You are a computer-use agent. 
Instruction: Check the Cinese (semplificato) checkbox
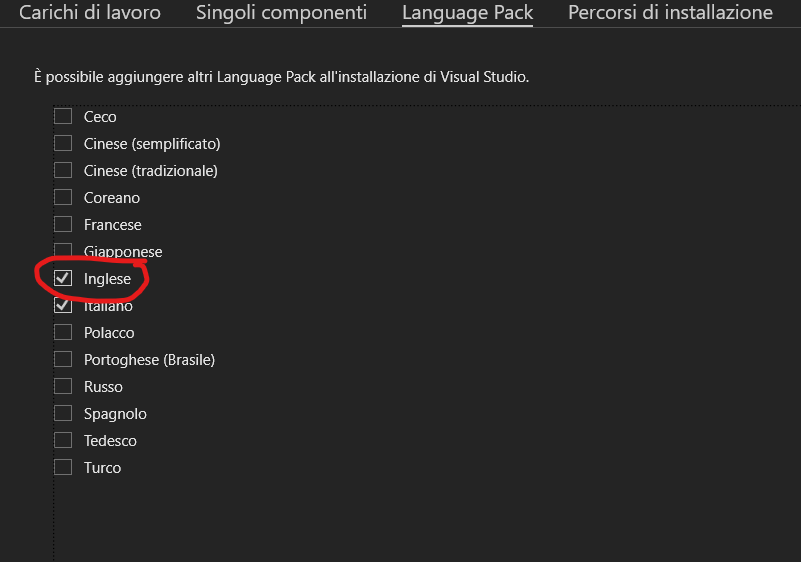(x=63, y=143)
